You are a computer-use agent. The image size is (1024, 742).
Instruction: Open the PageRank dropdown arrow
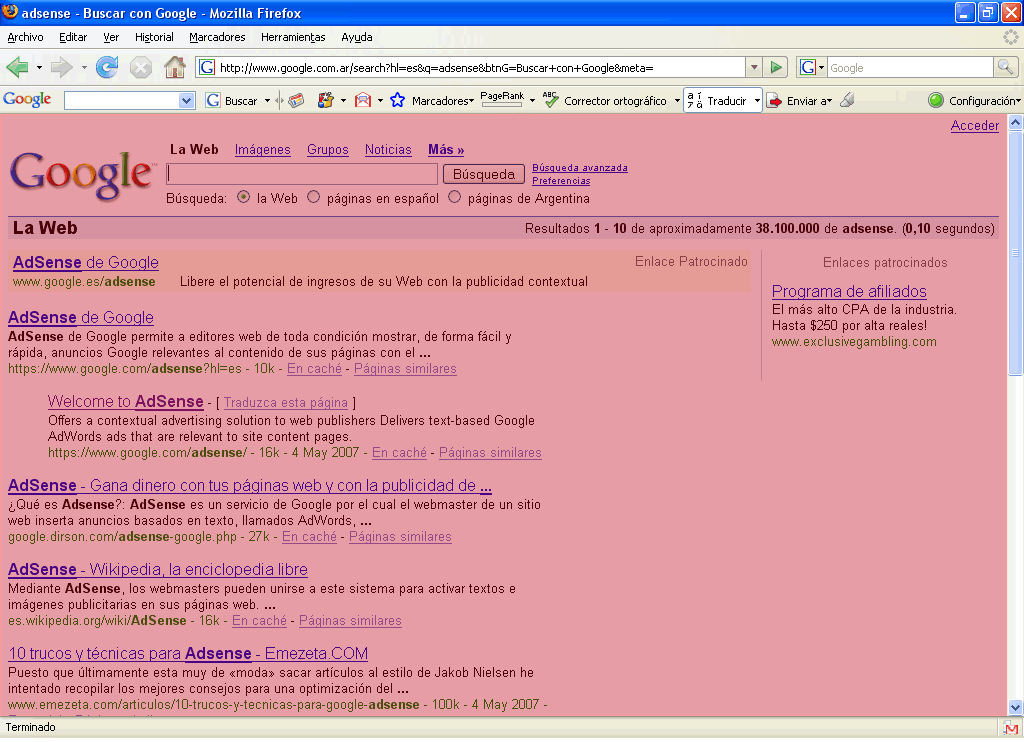[x=532, y=101]
